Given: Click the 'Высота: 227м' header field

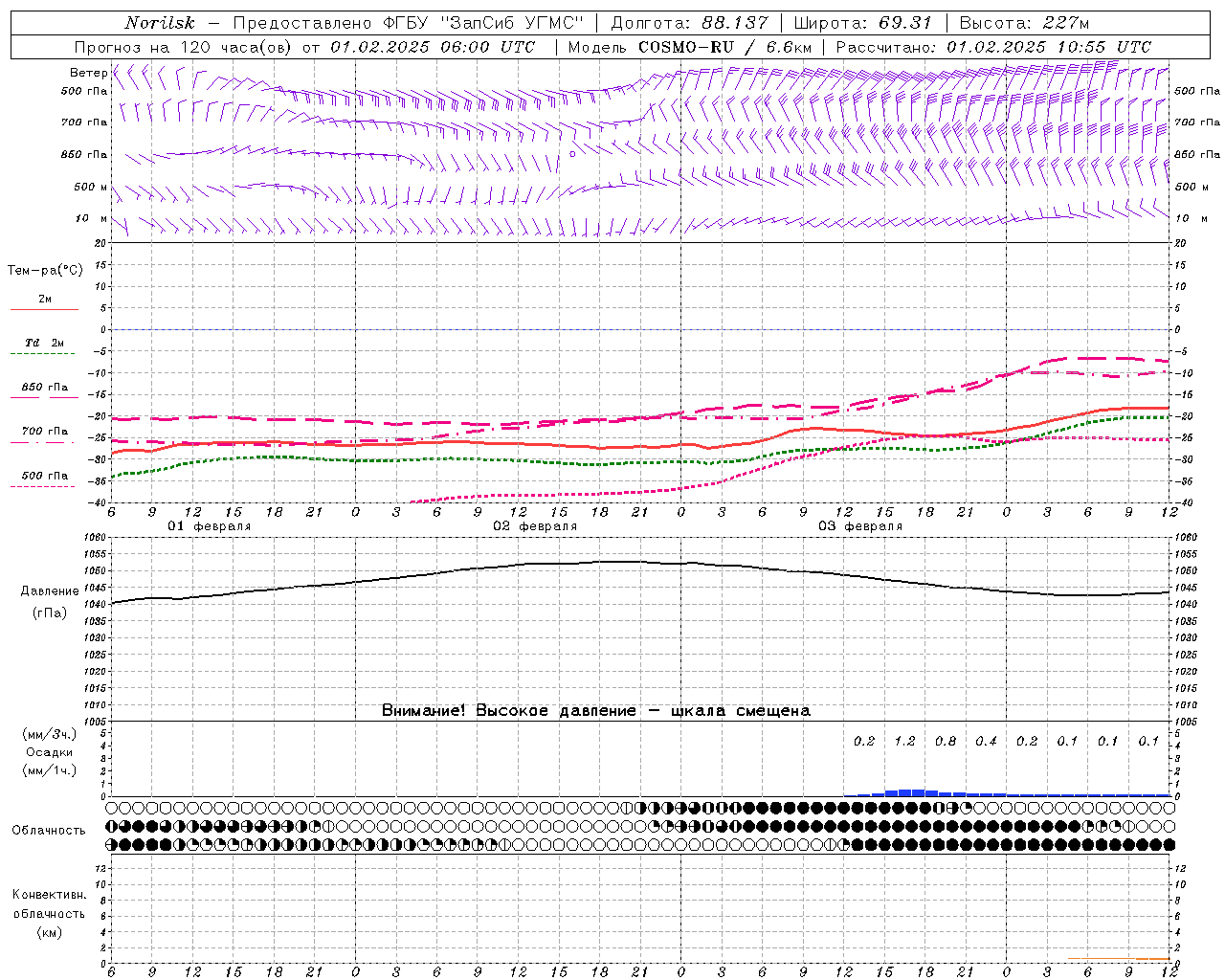Looking at the screenshot, I should point(1024,23).
